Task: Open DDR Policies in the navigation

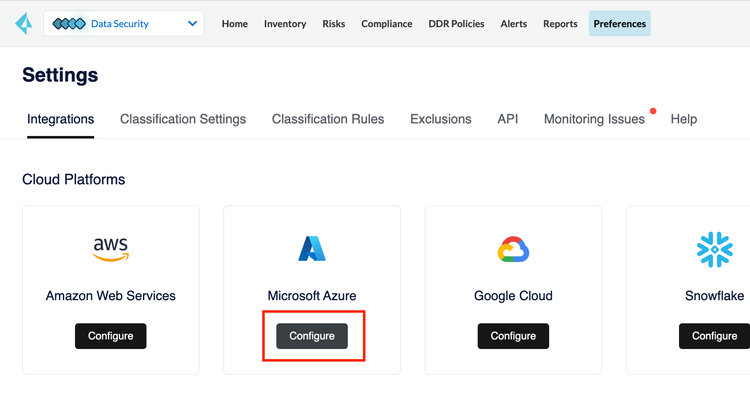Action: [456, 23]
